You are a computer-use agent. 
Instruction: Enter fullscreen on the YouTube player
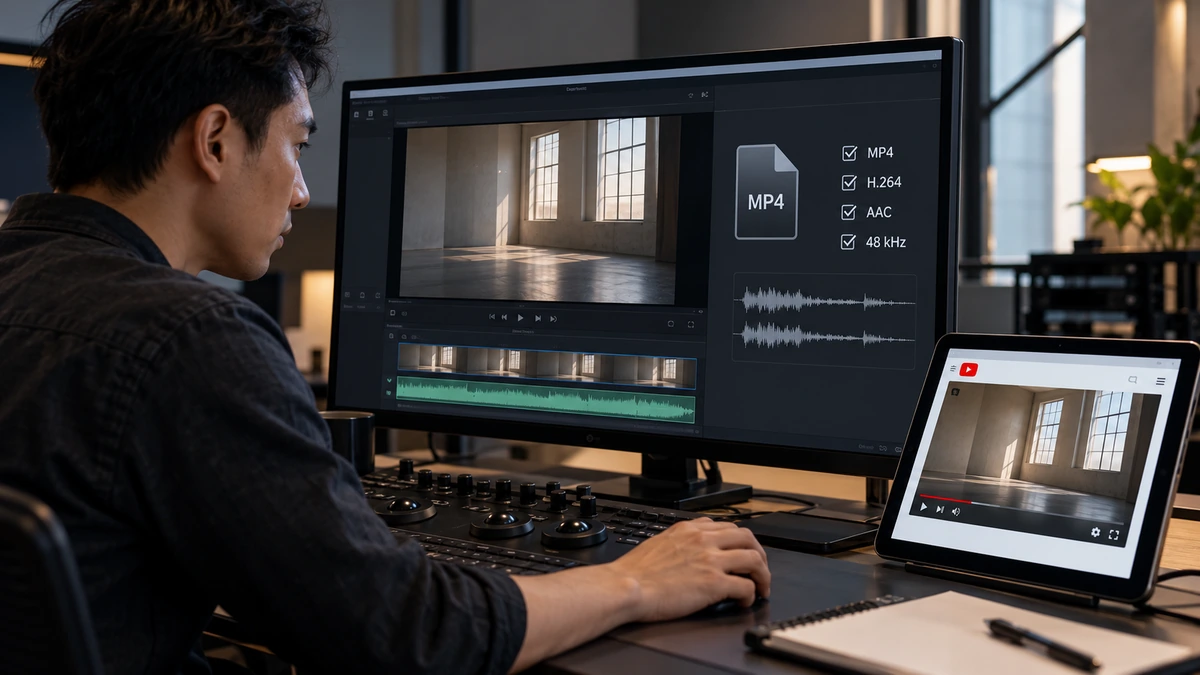coord(1114,534)
